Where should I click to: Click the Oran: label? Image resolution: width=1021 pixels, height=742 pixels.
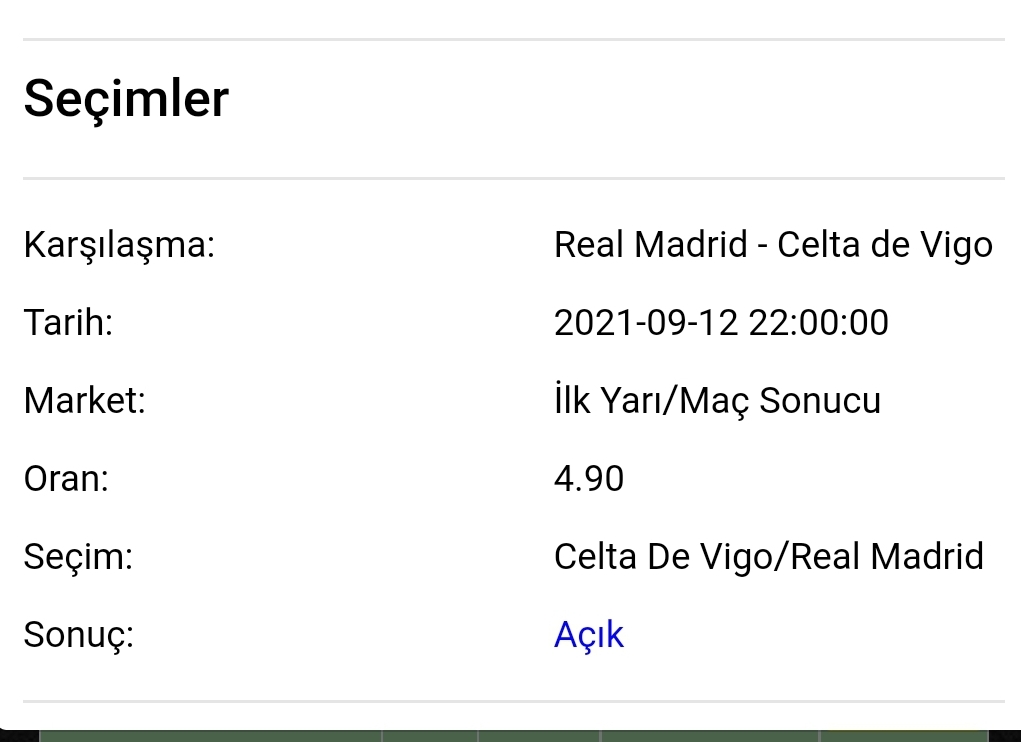coord(66,479)
